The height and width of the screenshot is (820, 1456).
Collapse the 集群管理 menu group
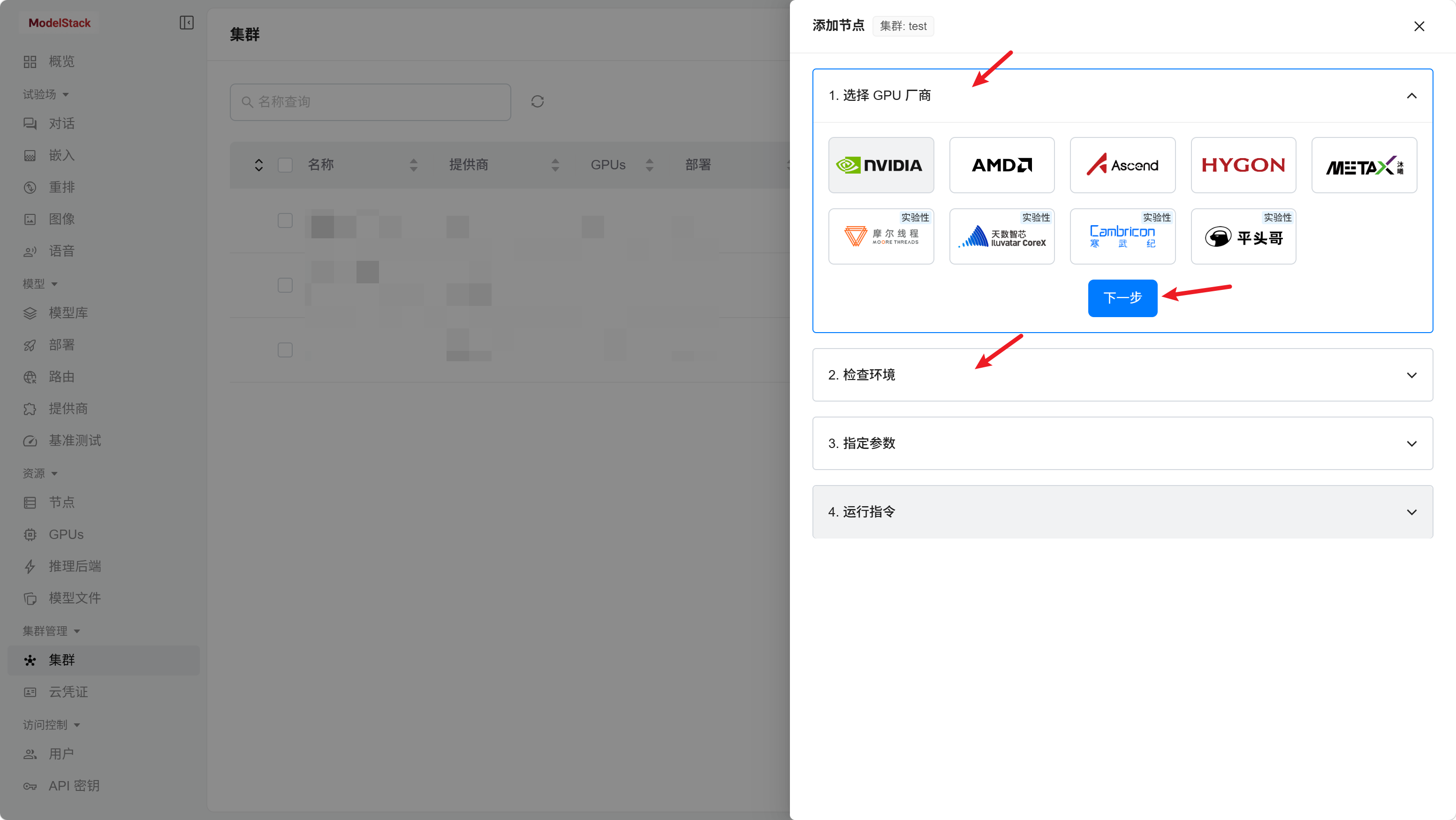pos(52,631)
